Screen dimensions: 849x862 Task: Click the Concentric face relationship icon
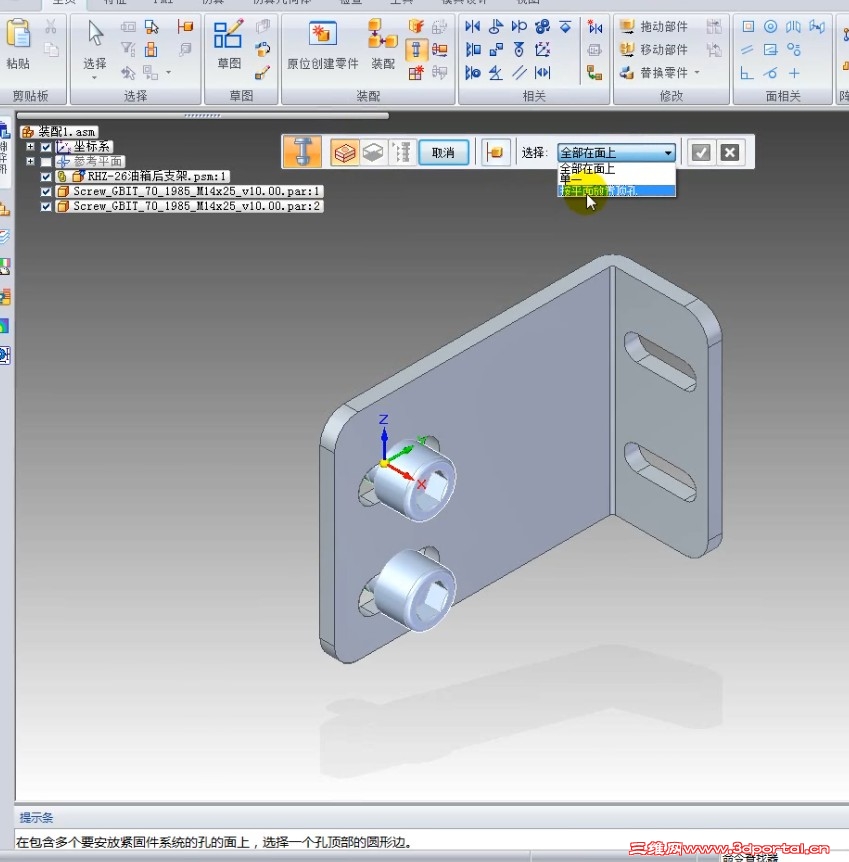click(x=771, y=26)
